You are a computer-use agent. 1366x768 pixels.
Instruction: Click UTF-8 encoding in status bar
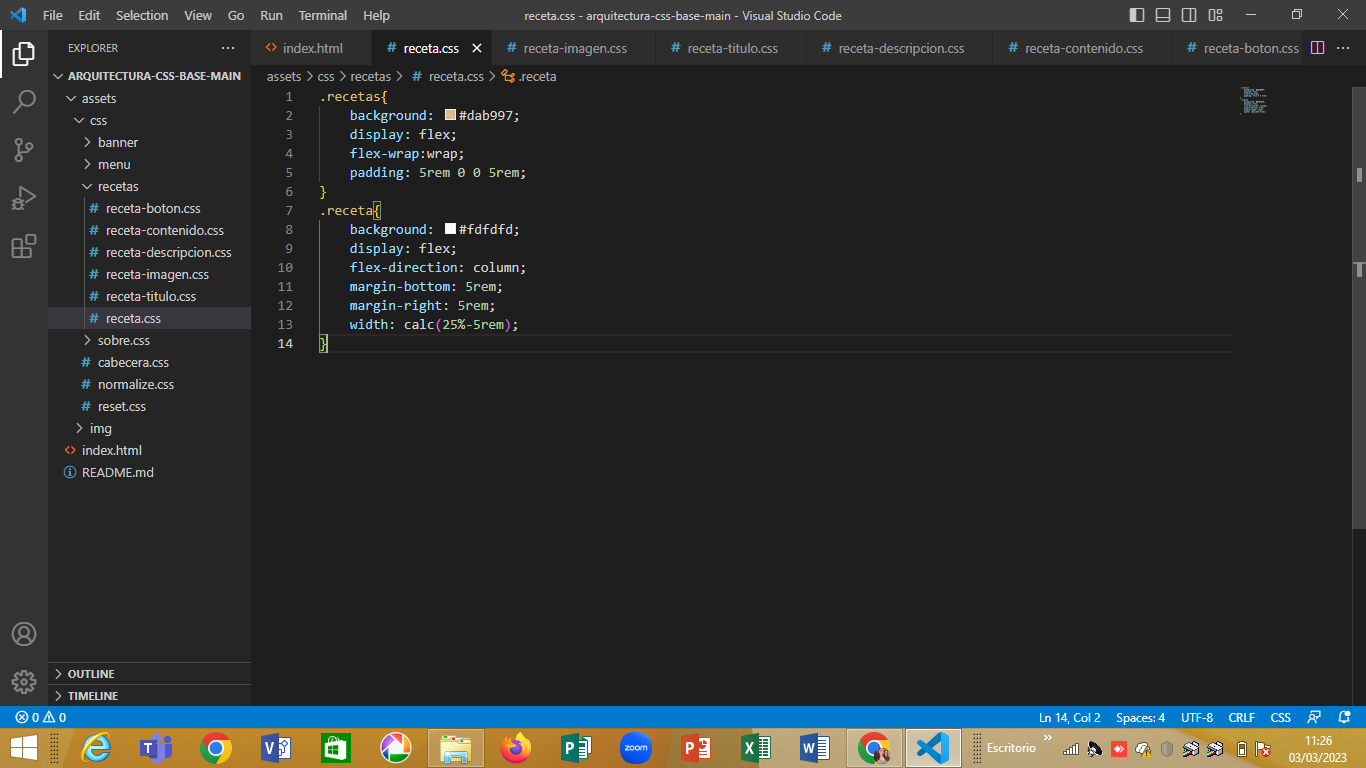[x=1197, y=718]
